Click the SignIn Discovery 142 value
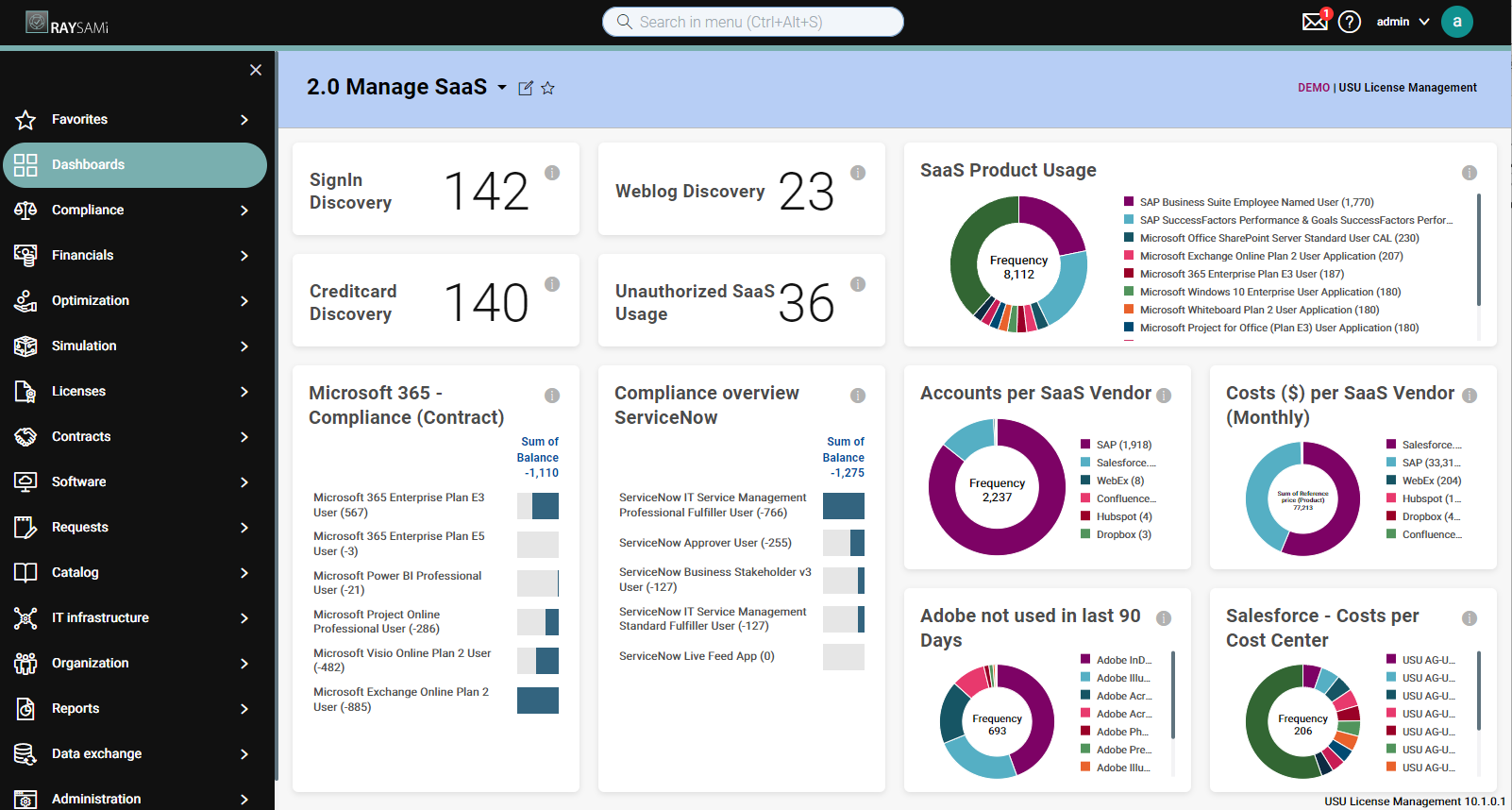 point(486,191)
